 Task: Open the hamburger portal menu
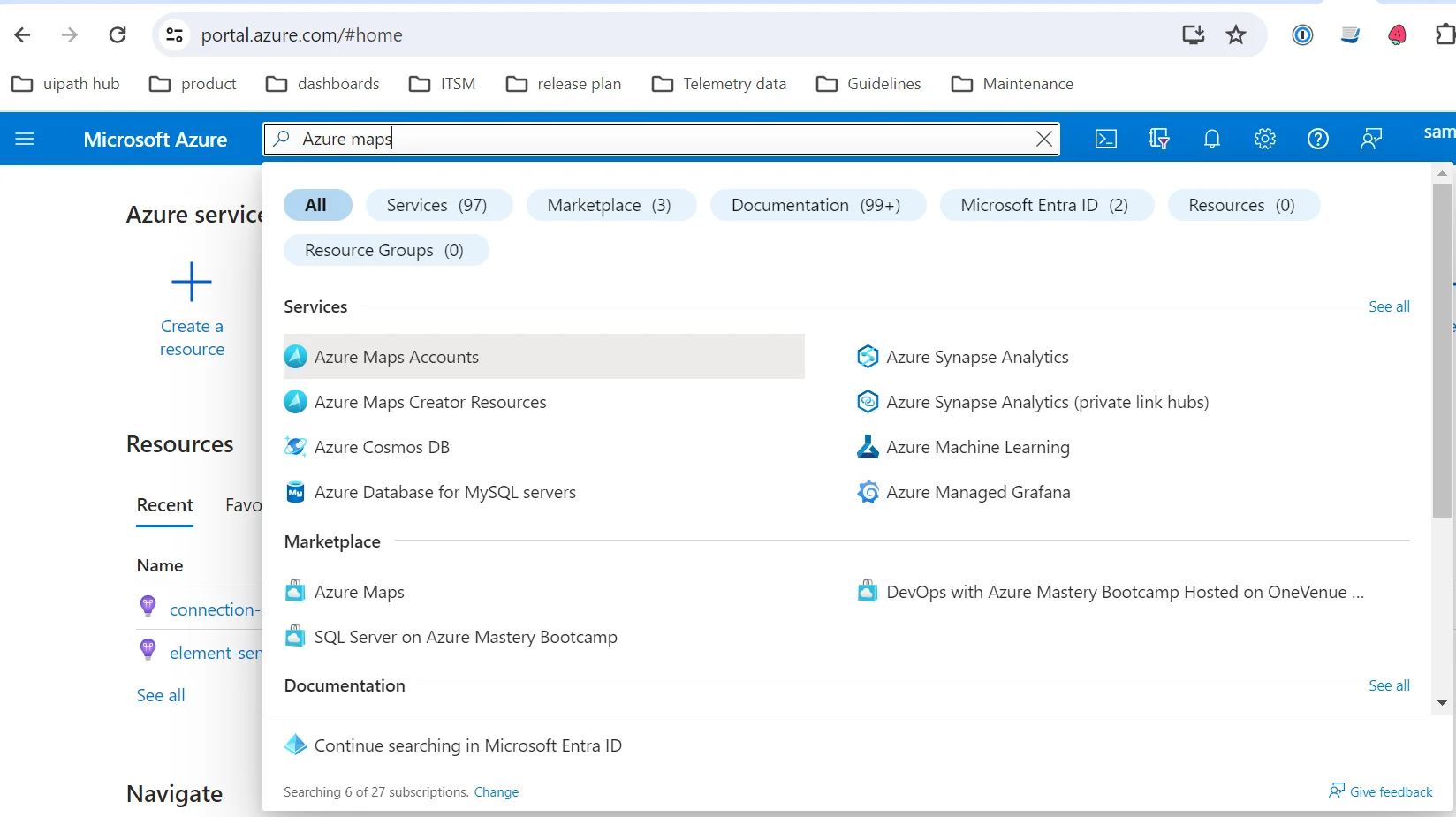pyautogui.click(x=25, y=139)
